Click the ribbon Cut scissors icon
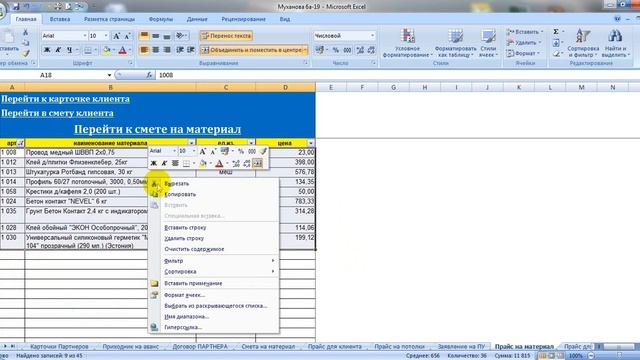 click(25, 32)
